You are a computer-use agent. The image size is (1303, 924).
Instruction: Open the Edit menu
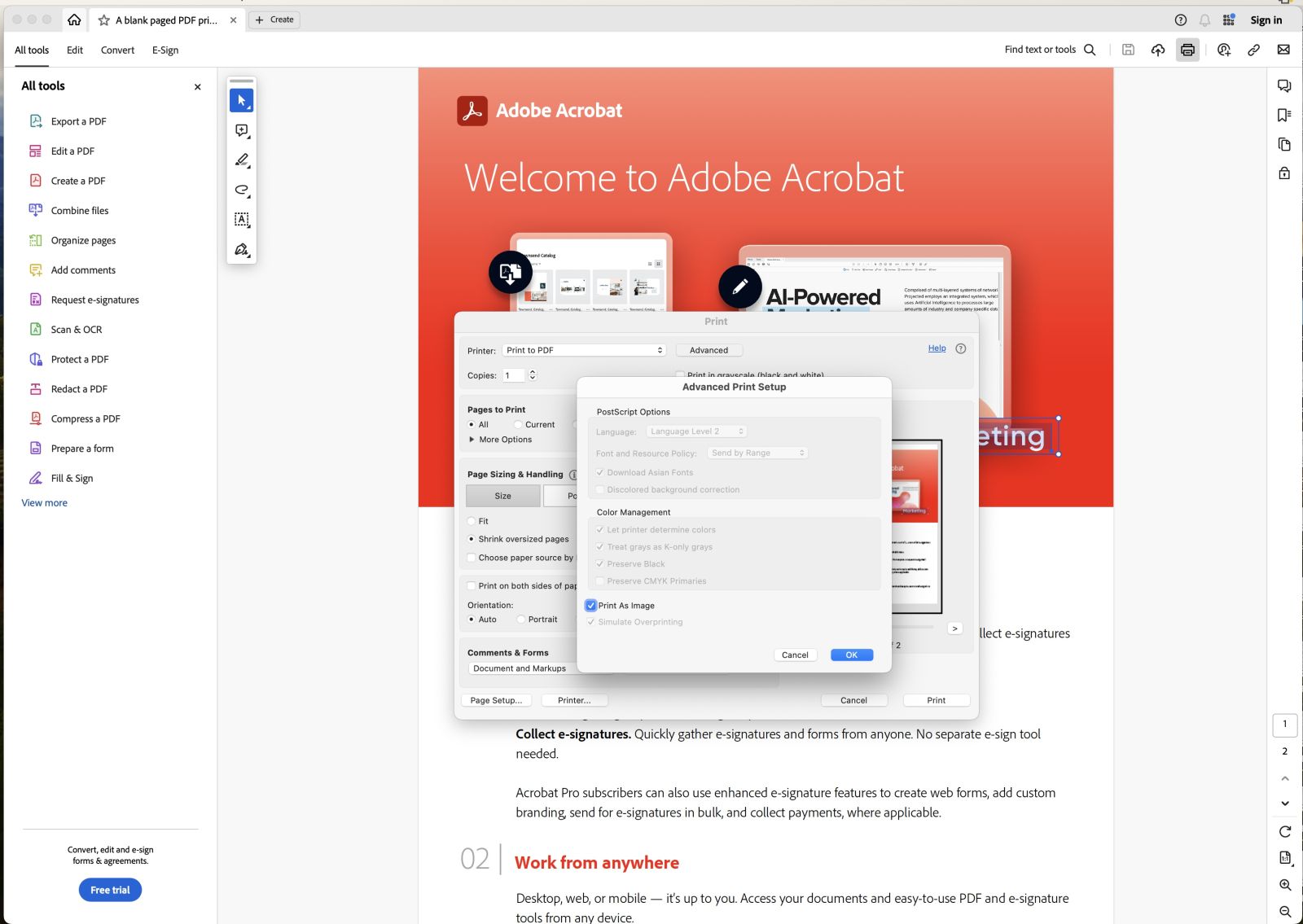tap(75, 50)
